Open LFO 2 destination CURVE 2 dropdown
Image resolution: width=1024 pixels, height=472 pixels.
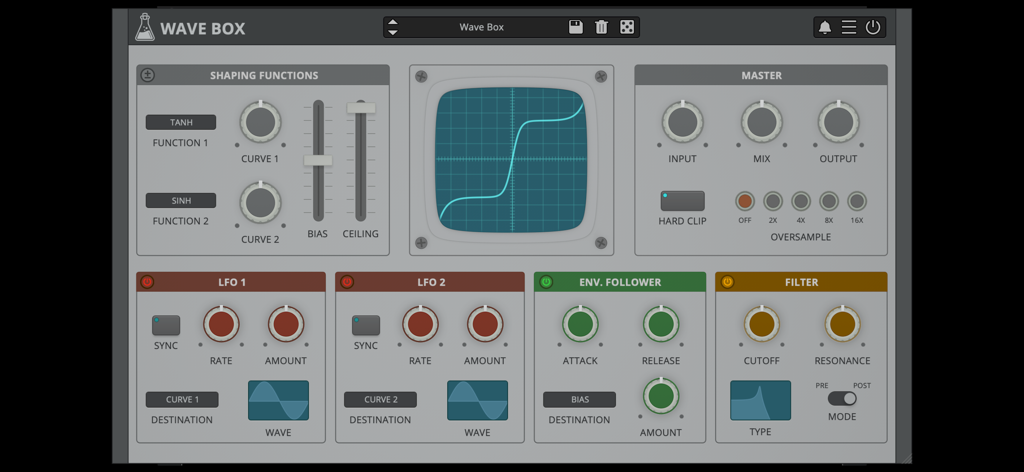(381, 400)
